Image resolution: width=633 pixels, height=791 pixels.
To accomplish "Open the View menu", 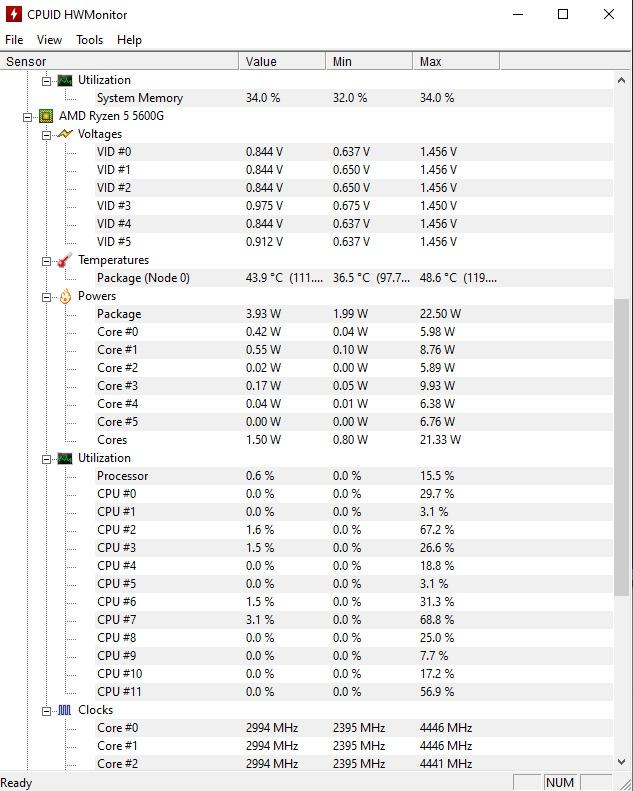I will pos(49,40).
